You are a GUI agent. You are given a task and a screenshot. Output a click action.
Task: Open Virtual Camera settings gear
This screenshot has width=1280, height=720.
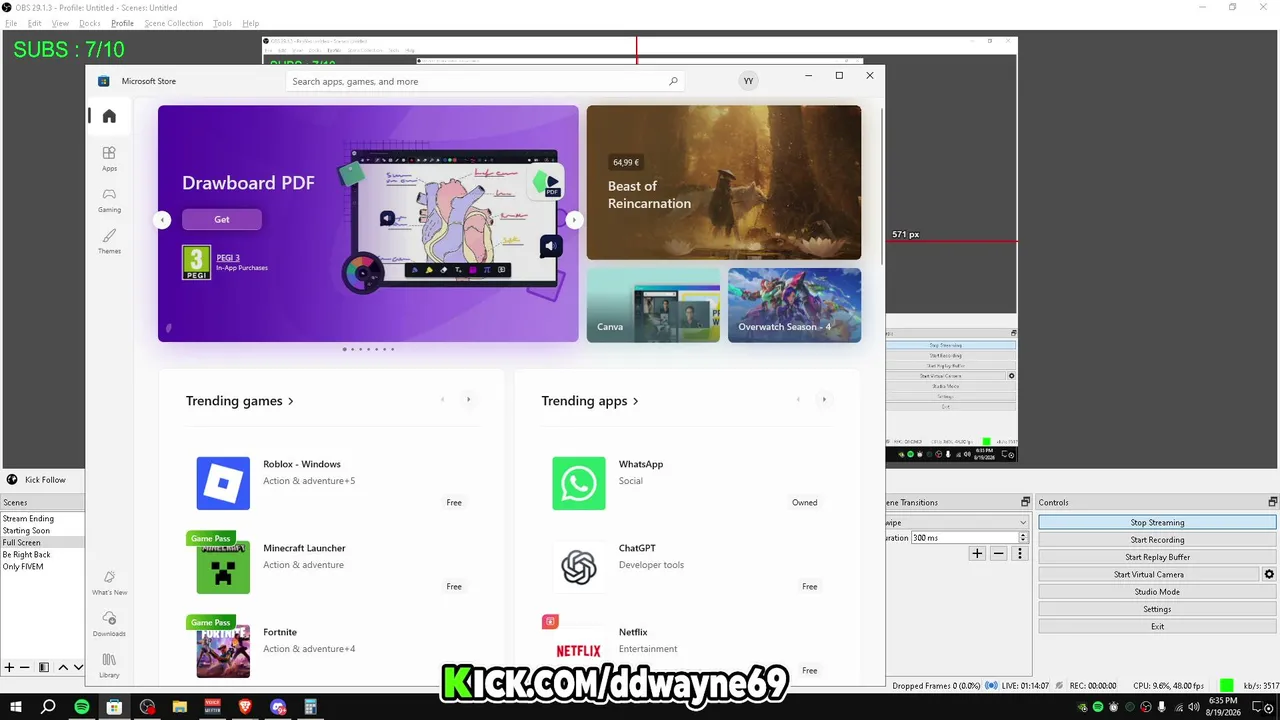1270,574
